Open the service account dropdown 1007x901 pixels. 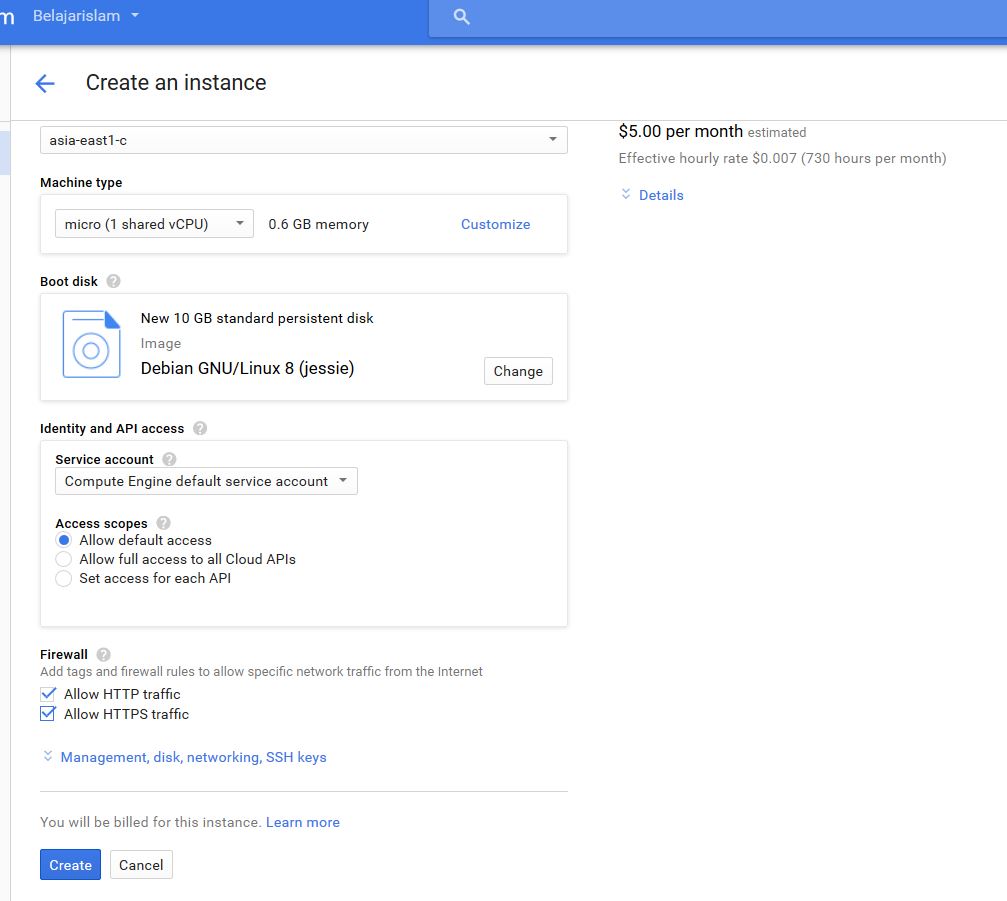[345, 480]
